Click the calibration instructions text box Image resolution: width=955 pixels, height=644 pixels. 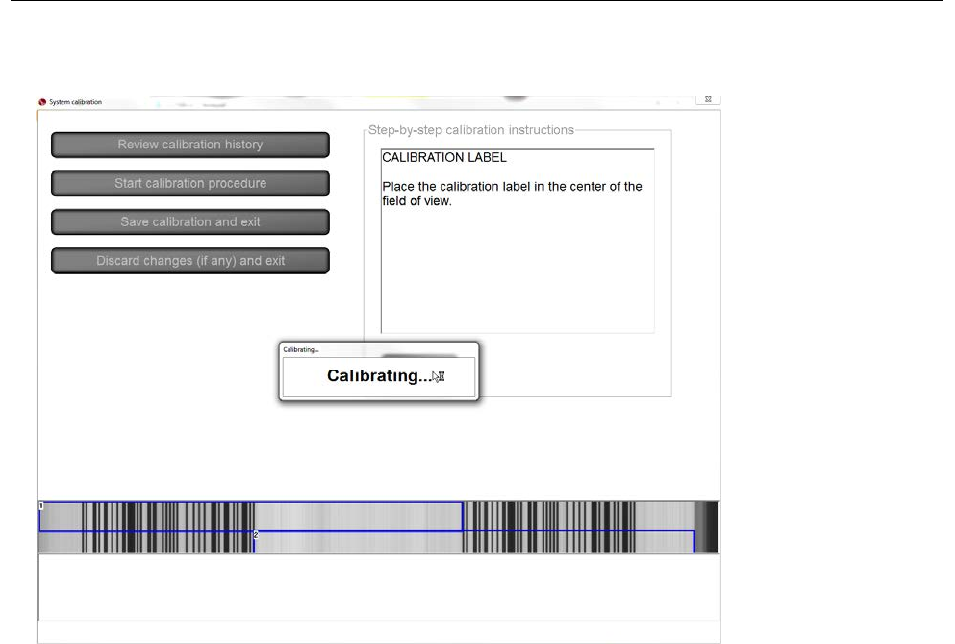pos(518,241)
